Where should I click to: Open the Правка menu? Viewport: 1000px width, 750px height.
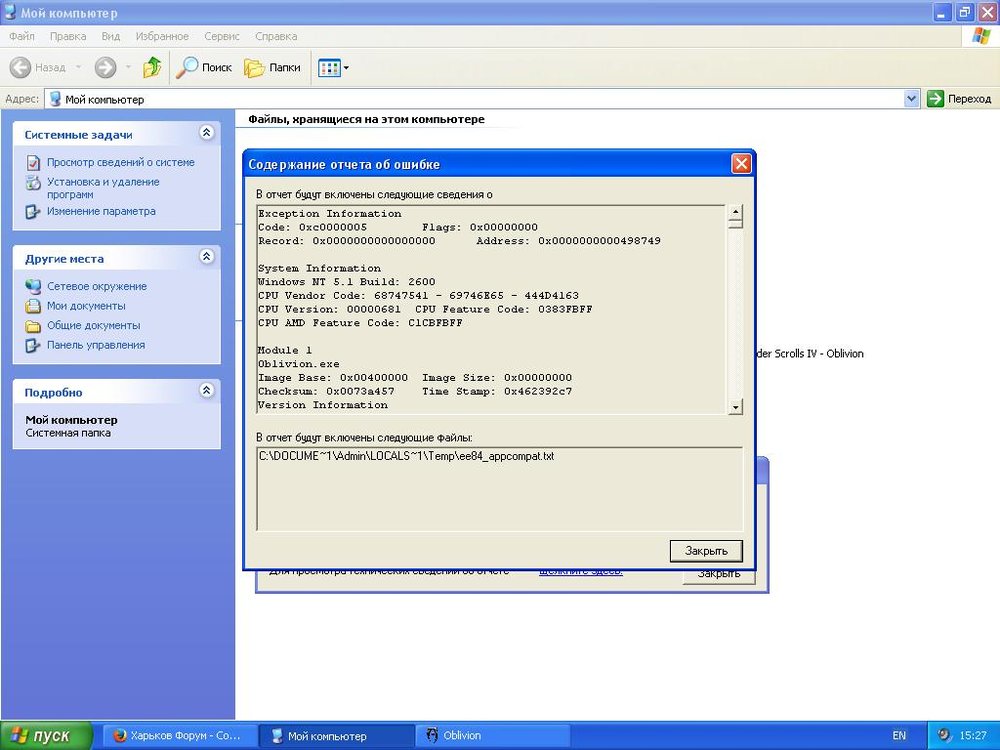coord(68,36)
